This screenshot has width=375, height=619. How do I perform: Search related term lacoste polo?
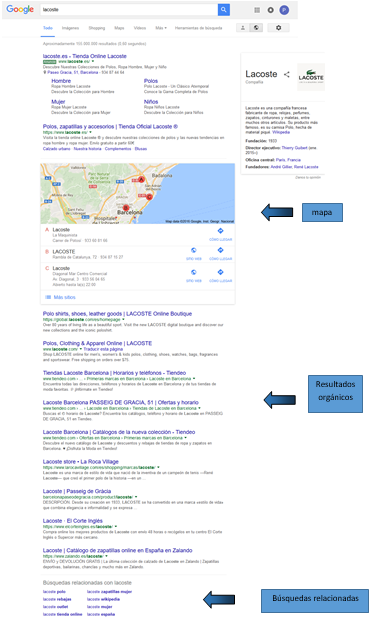[x=54, y=592]
